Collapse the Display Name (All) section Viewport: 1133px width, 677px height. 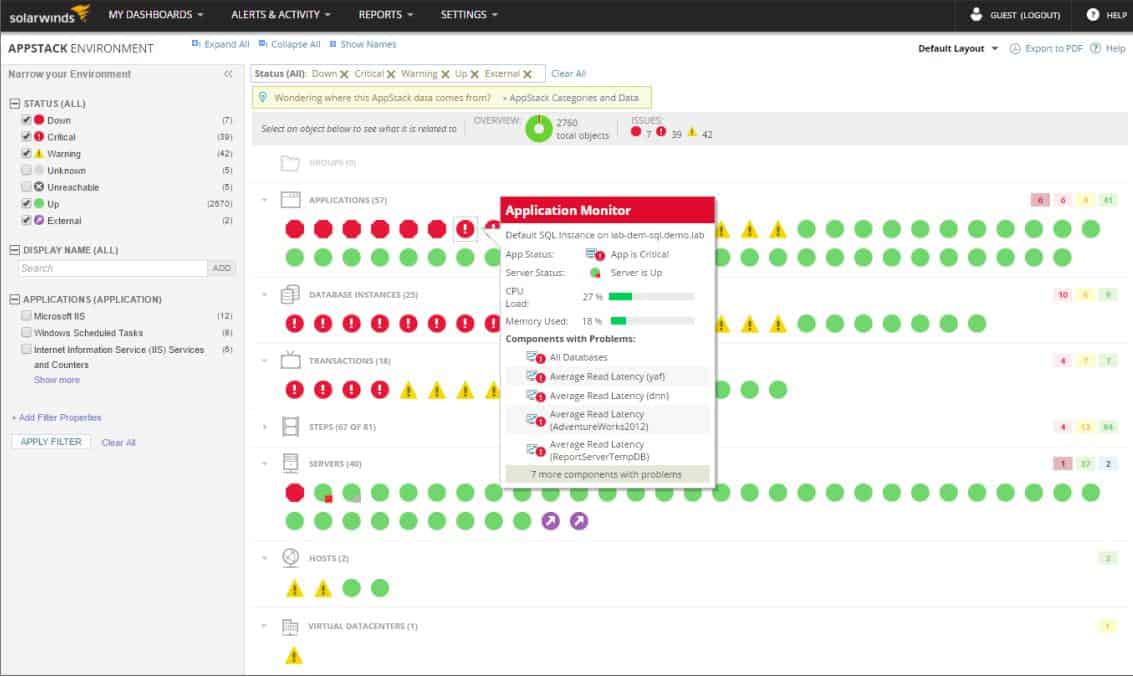point(14,249)
